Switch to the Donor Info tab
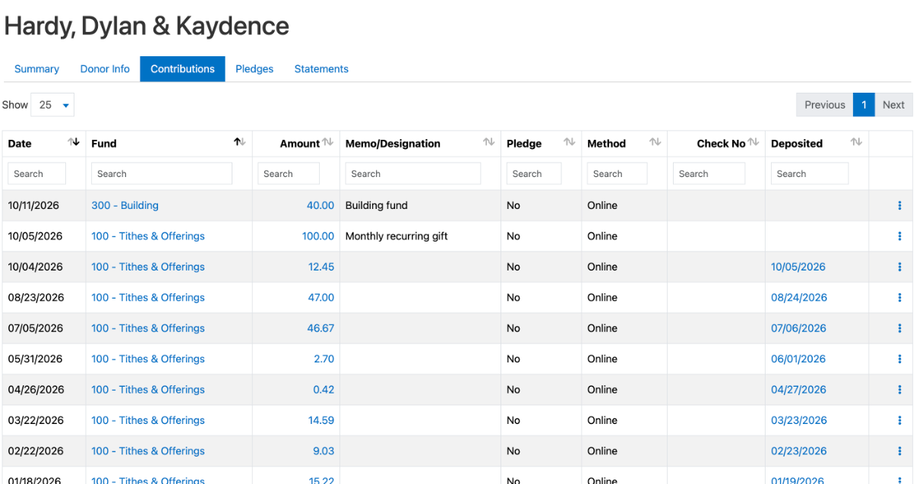The width and height of the screenshot is (919, 484). coord(105,69)
